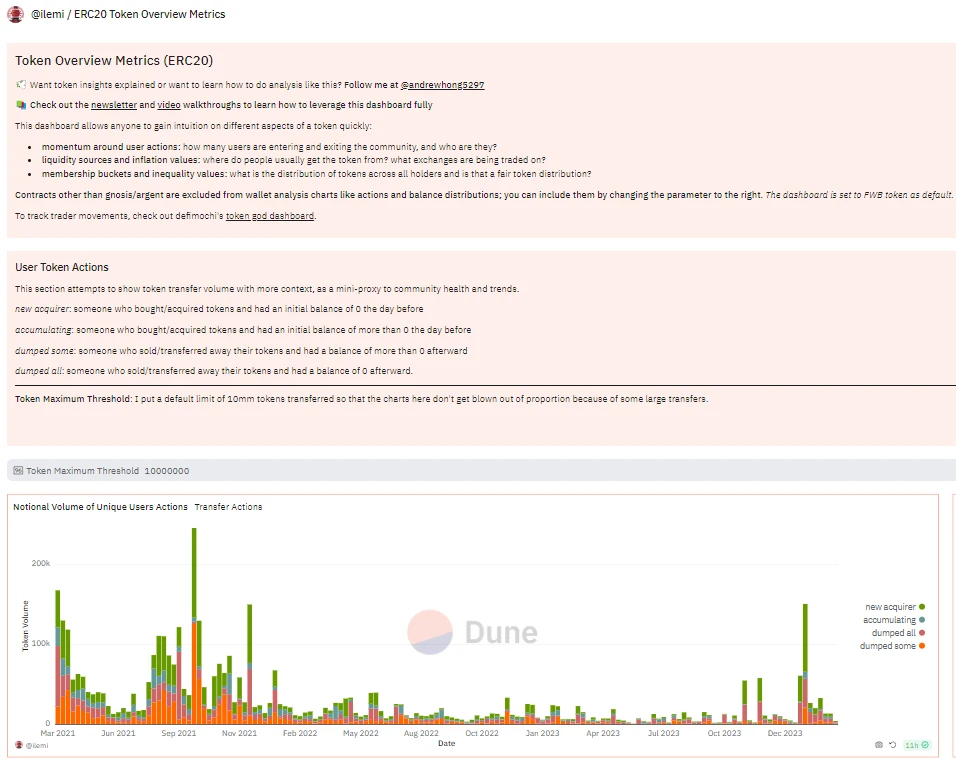Toggle the accumulating legend series
The width and height of the screenshot is (956, 763).
[894, 620]
